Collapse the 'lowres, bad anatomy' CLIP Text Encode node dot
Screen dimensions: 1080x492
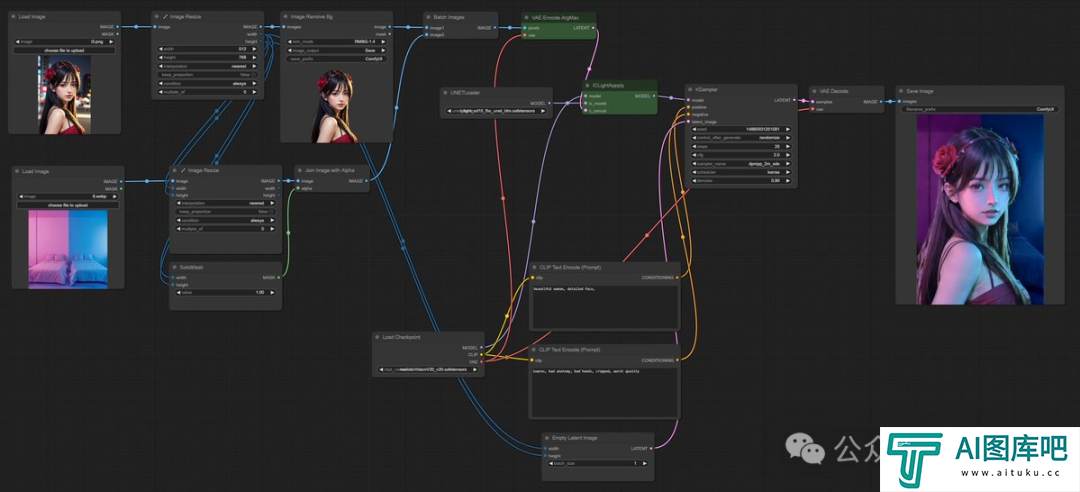(534, 349)
